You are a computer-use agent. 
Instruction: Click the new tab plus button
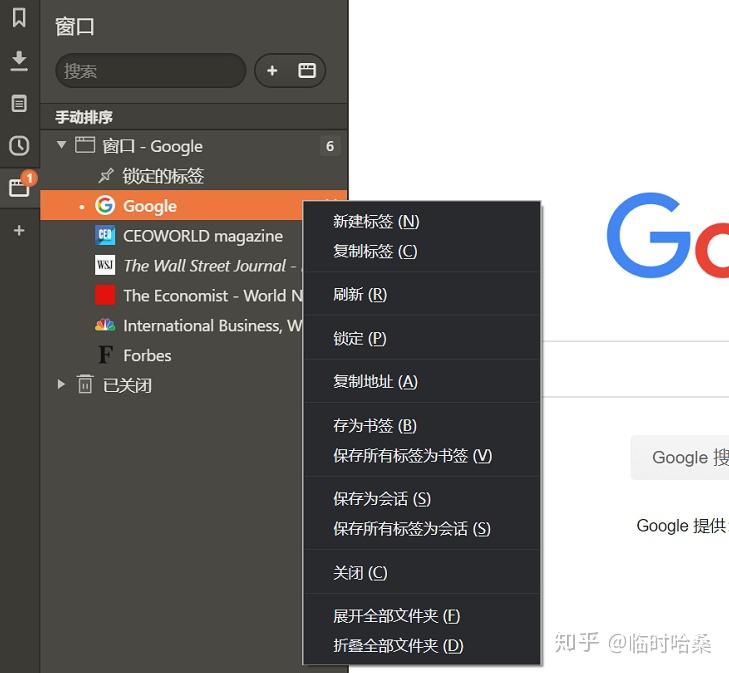272,71
